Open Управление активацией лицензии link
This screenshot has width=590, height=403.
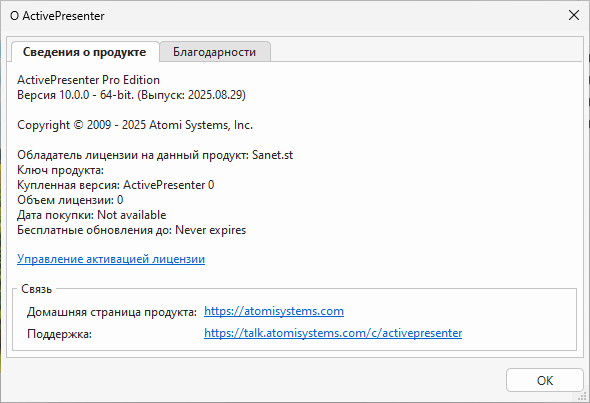point(111,259)
